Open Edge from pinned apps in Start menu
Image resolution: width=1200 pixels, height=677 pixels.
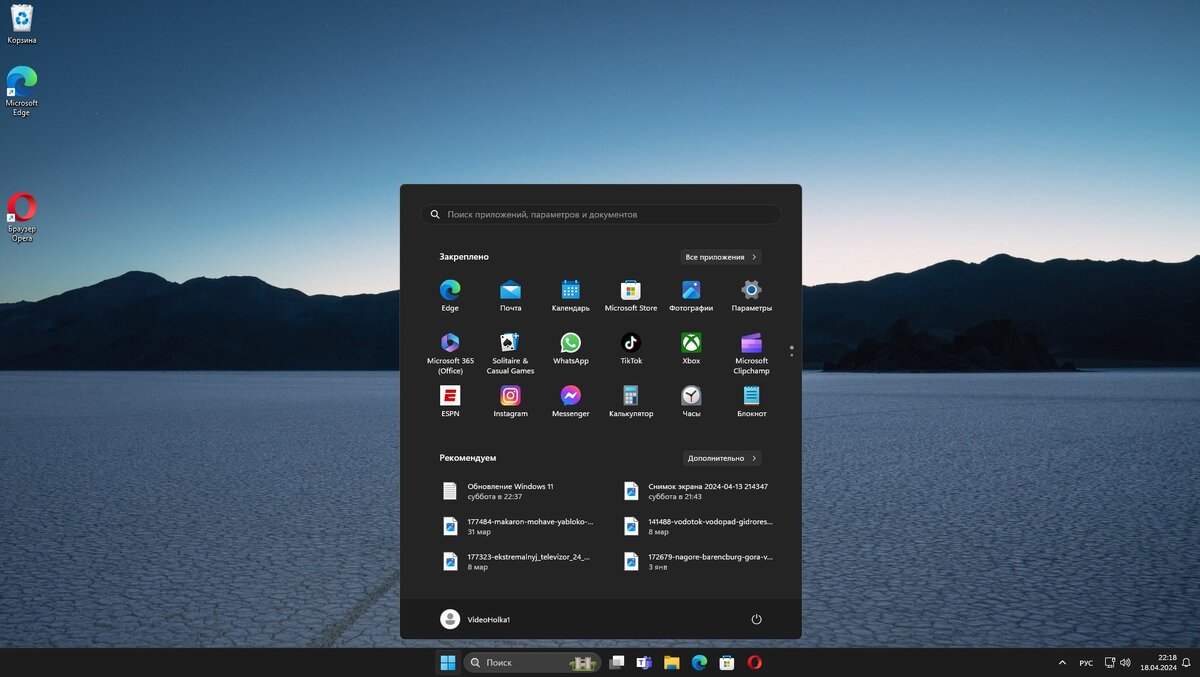click(x=450, y=296)
